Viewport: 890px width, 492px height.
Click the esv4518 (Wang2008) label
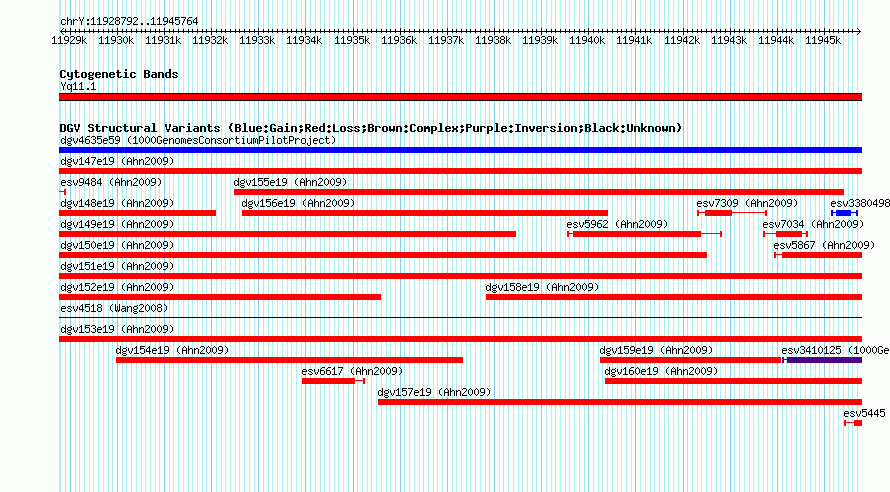(114, 308)
